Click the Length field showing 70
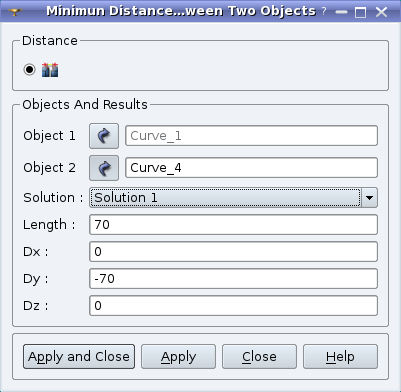Image resolution: width=401 pixels, height=392 pixels. tap(233, 225)
